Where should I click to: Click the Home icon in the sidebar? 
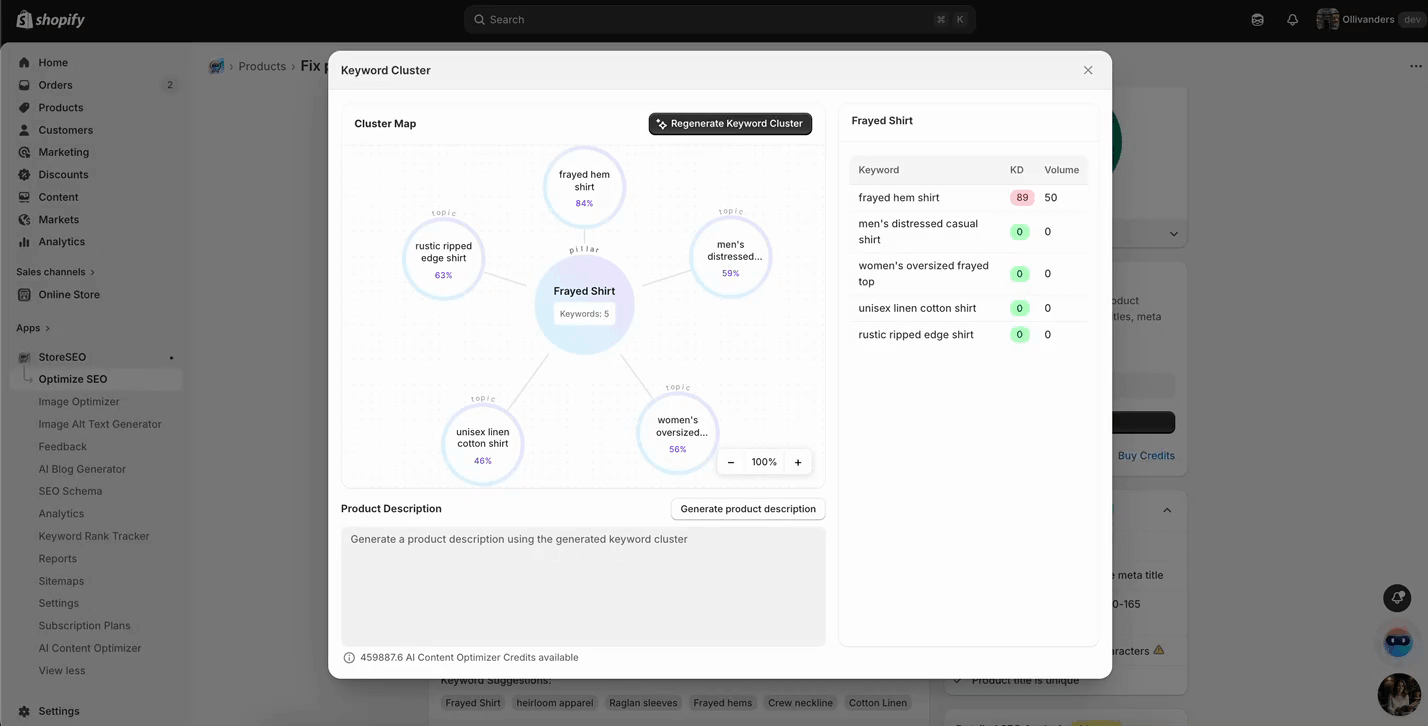coord(24,62)
